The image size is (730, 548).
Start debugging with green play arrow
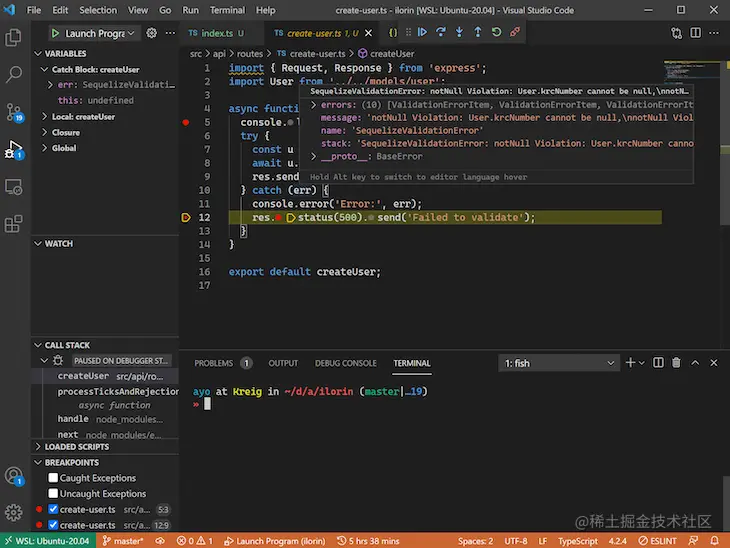pyautogui.click(x=55, y=33)
